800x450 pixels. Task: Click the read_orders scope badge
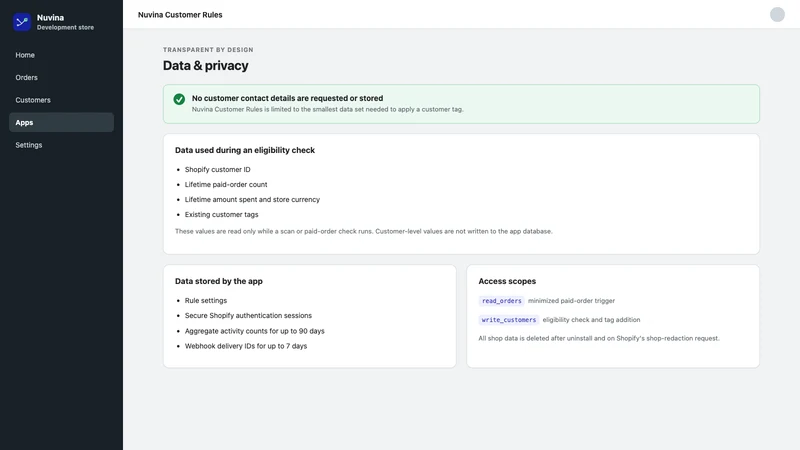[x=502, y=301]
